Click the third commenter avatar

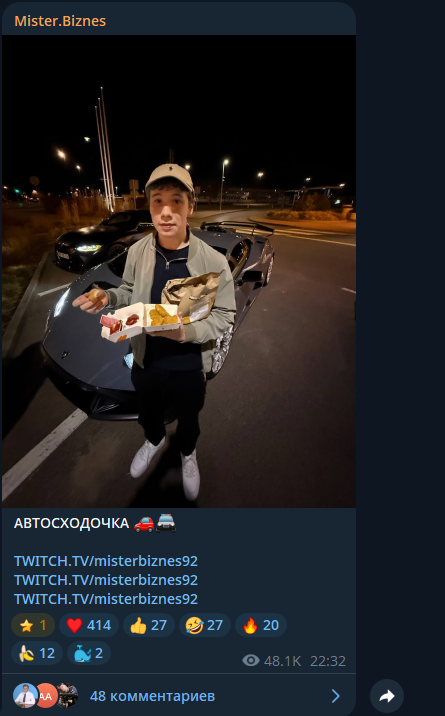coord(67,695)
